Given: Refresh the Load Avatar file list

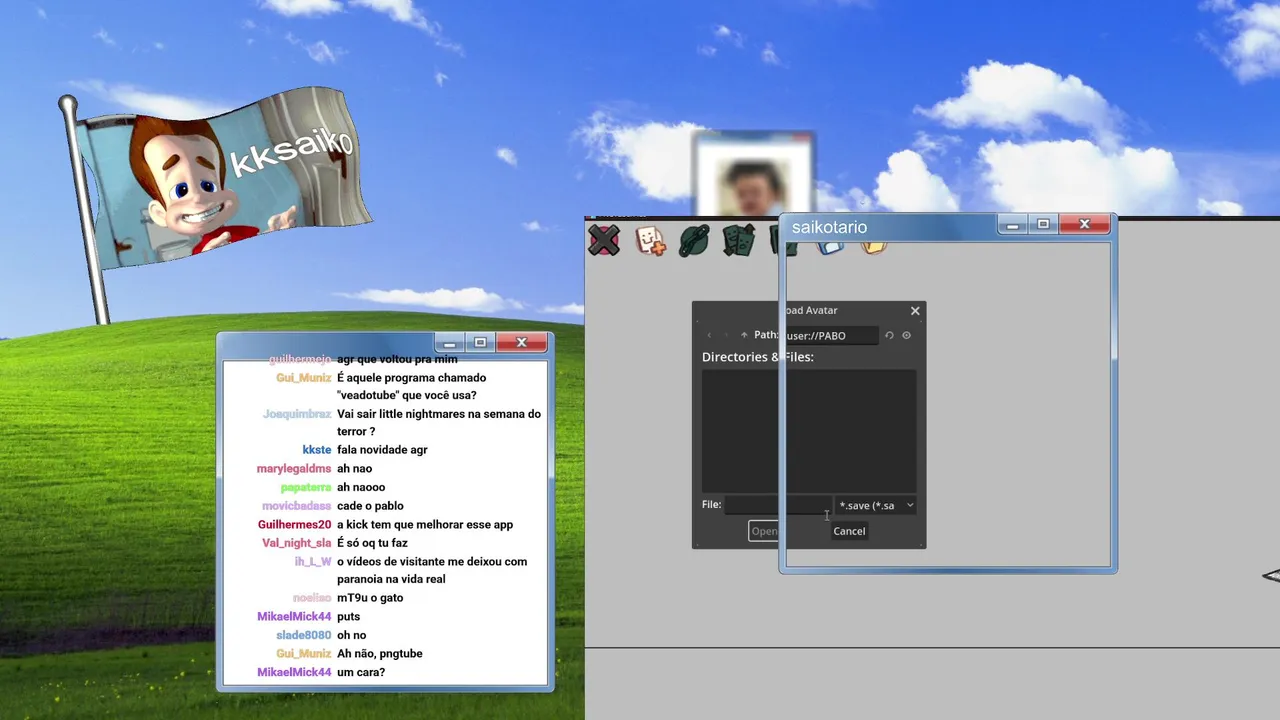Looking at the screenshot, I should click(889, 335).
